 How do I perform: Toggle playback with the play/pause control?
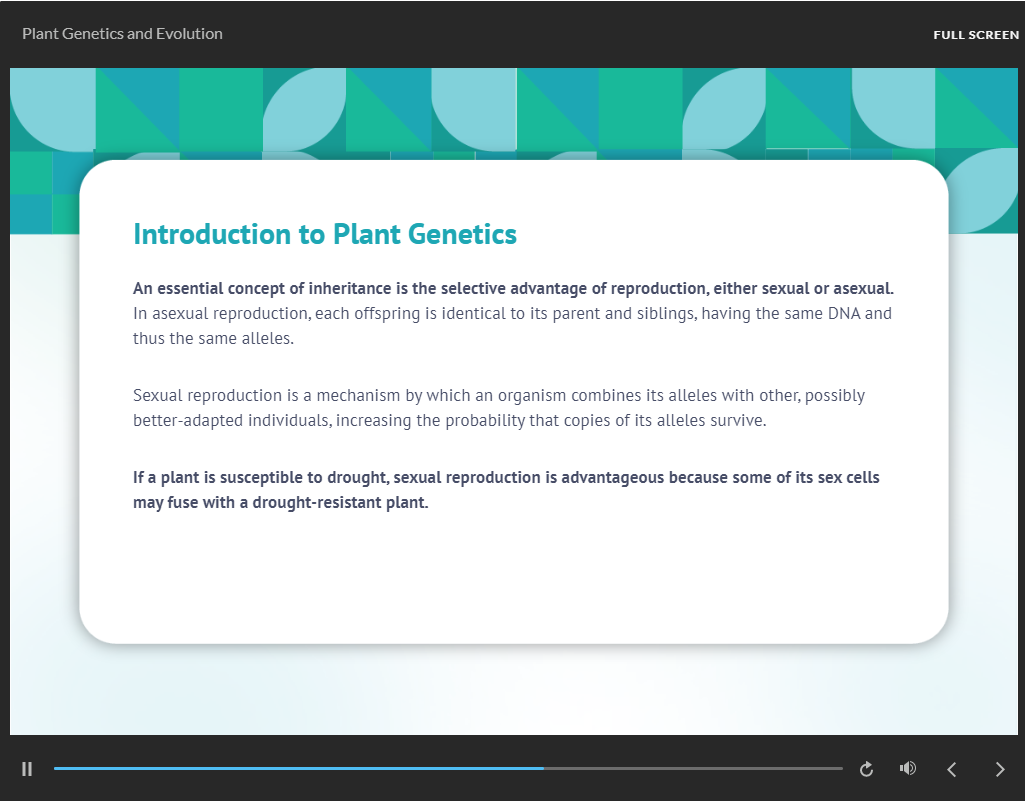coord(27,769)
